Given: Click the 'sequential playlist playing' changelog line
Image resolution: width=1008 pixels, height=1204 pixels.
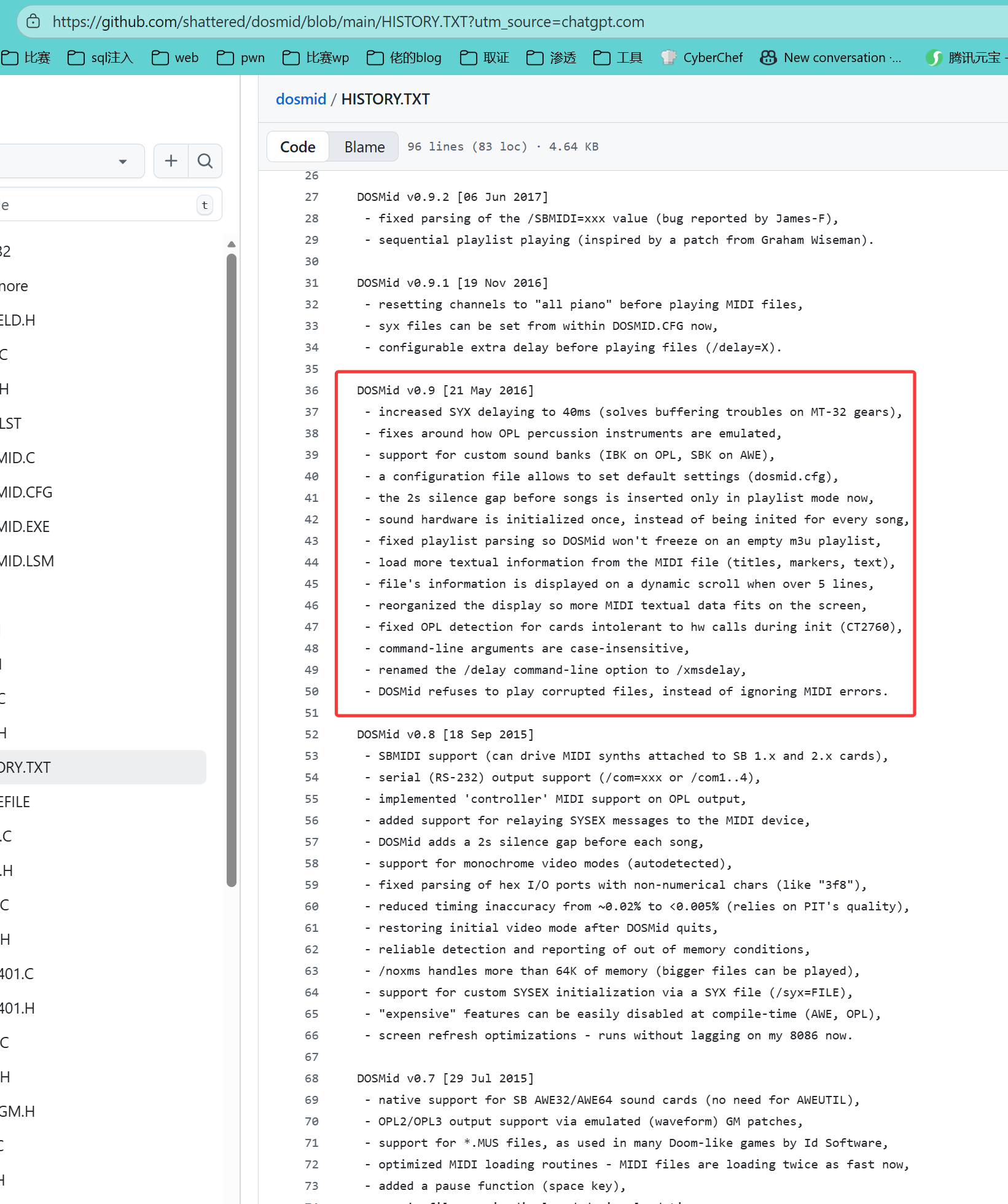Looking at the screenshot, I should 619,240.
